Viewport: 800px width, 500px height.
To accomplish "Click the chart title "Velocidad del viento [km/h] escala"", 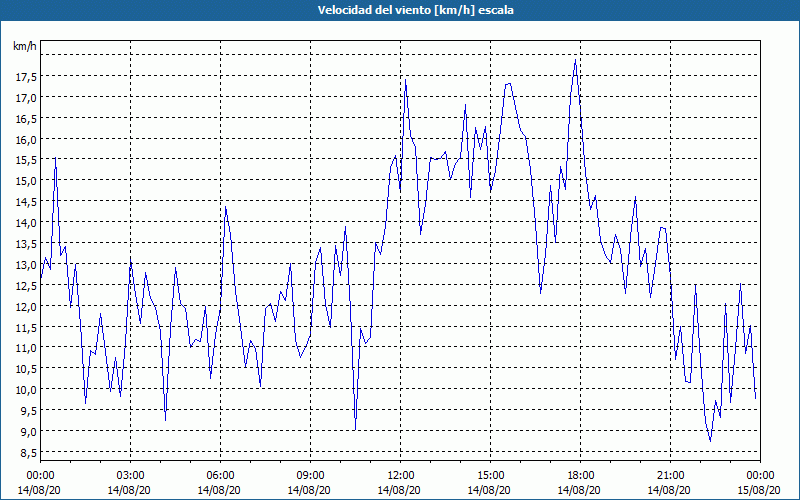I will tap(415, 10).
